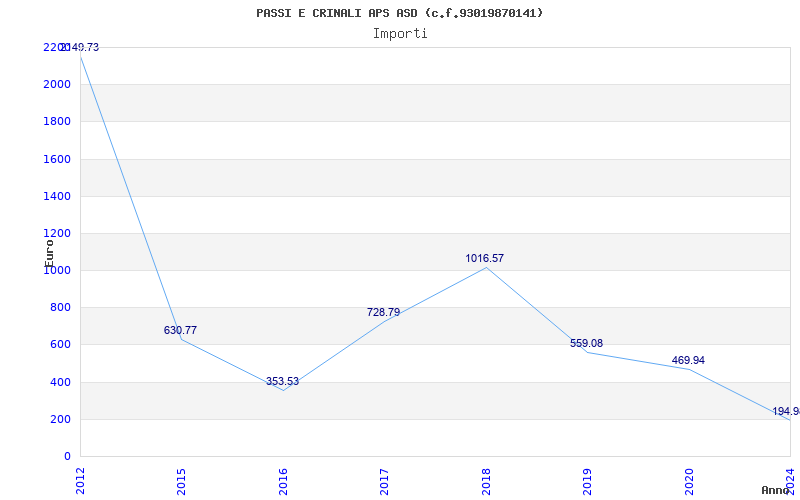This screenshot has height=500, width=800.
Task: Click the 353.53 data label
Action: (282, 381)
